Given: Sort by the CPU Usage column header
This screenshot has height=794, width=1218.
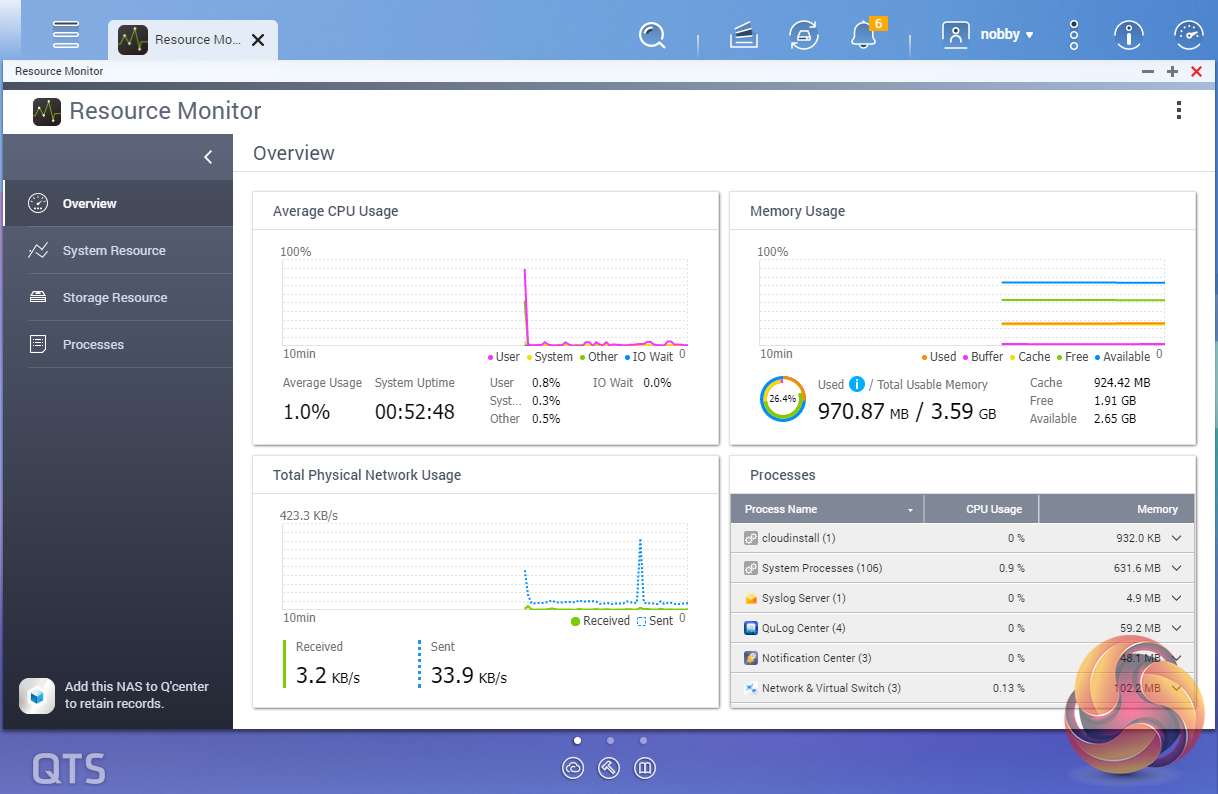Looking at the screenshot, I should [x=993, y=509].
